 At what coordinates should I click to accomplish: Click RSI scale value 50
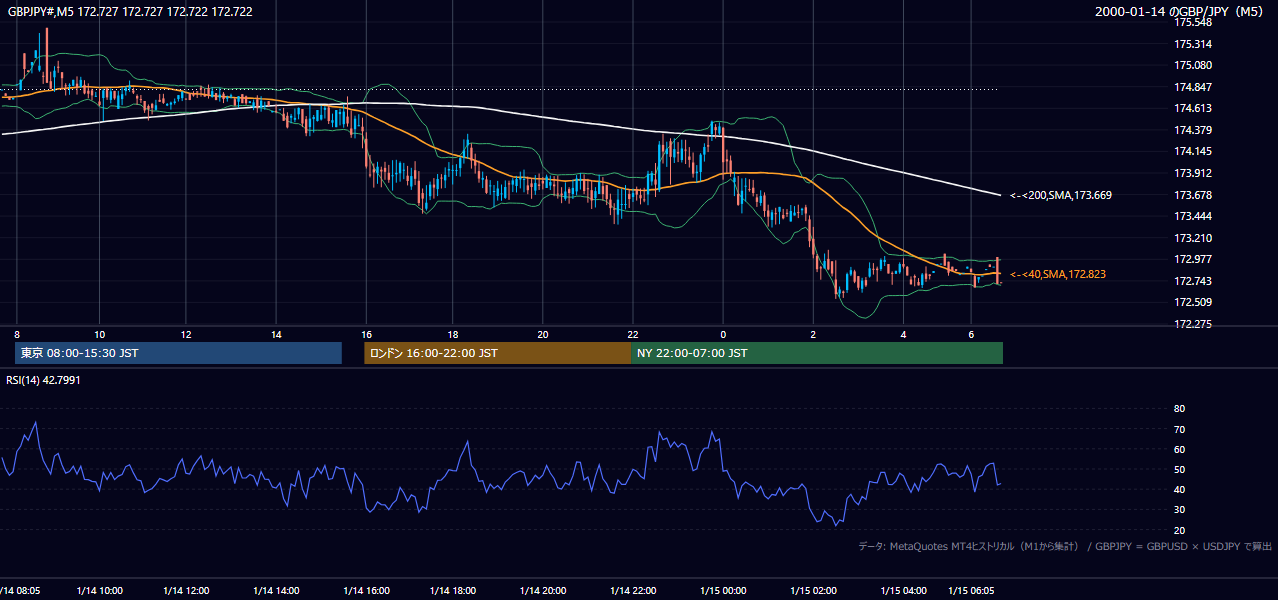point(1179,469)
